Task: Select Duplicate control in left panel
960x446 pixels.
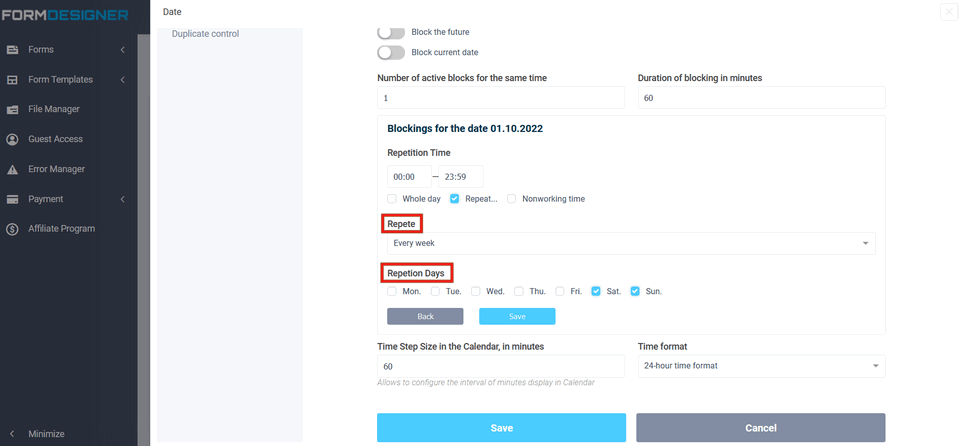Action: 205,34
